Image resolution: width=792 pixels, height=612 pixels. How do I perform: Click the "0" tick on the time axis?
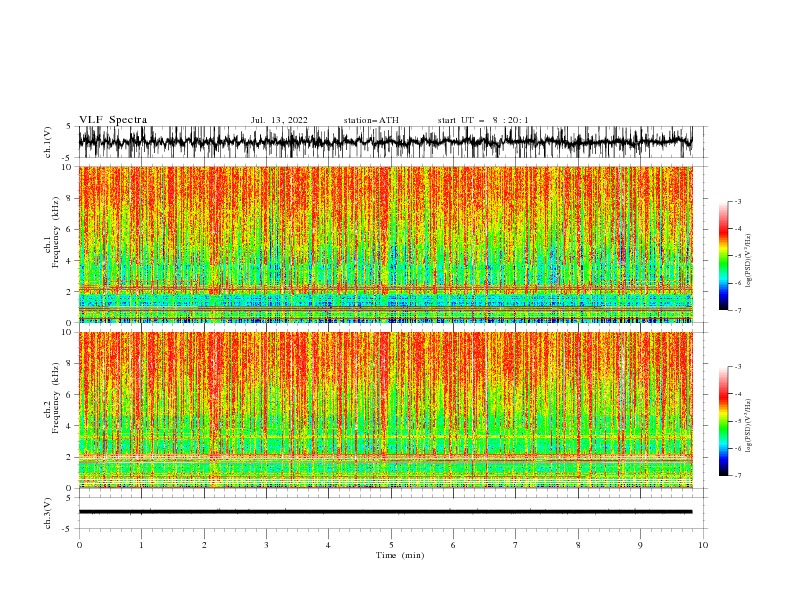pos(79,545)
